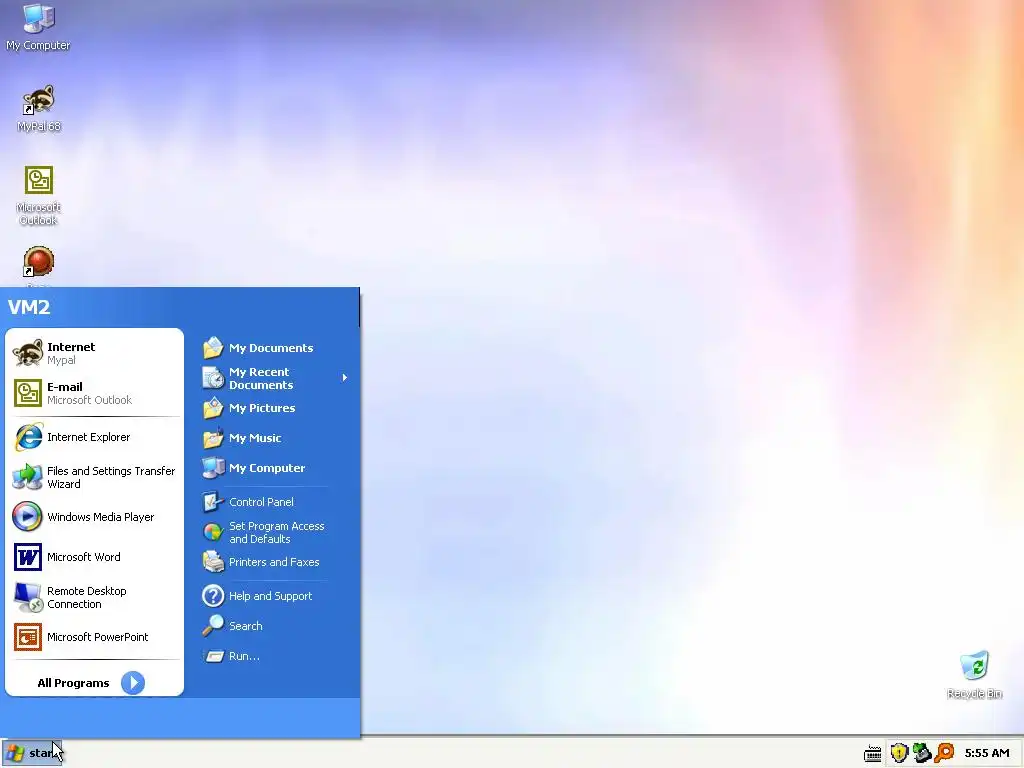Click Files and Settings Transfer Wizard icon

pos(27,477)
